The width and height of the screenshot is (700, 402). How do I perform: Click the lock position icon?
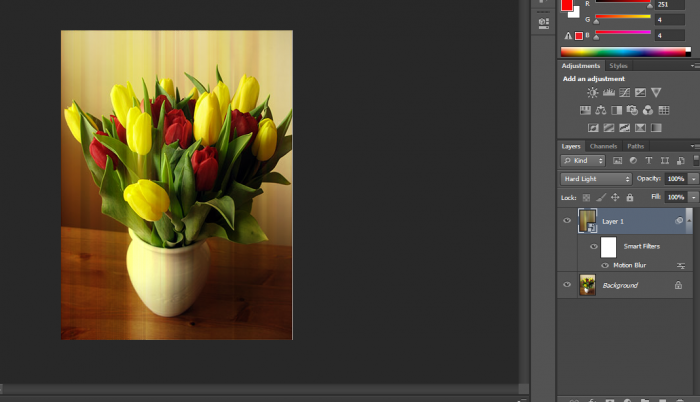tap(615, 198)
